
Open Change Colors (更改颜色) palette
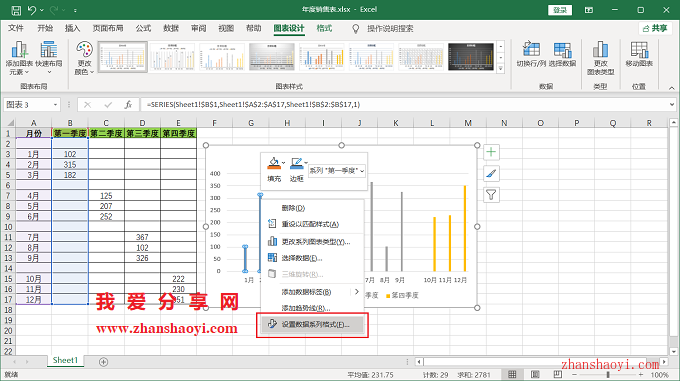pos(84,58)
